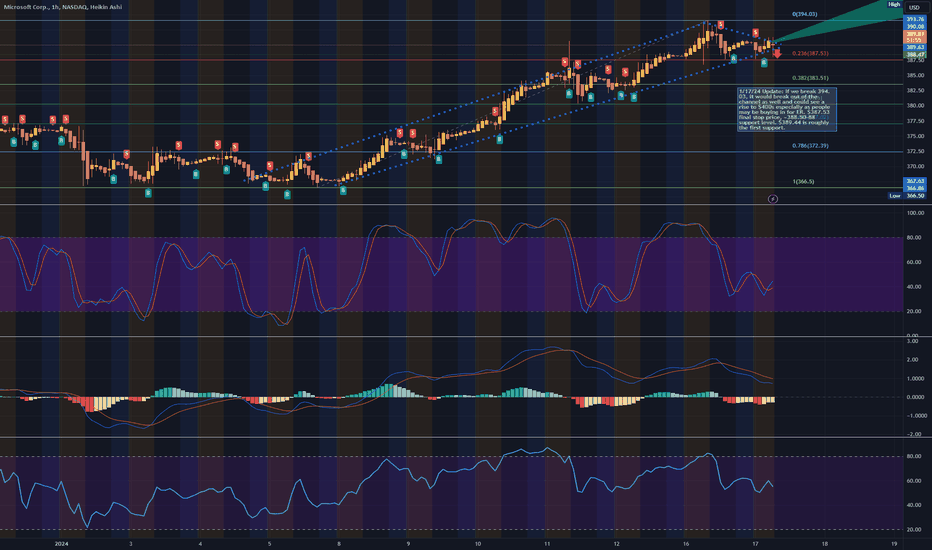Click the 2024 label on the time axis
932x550 pixels.
61,544
